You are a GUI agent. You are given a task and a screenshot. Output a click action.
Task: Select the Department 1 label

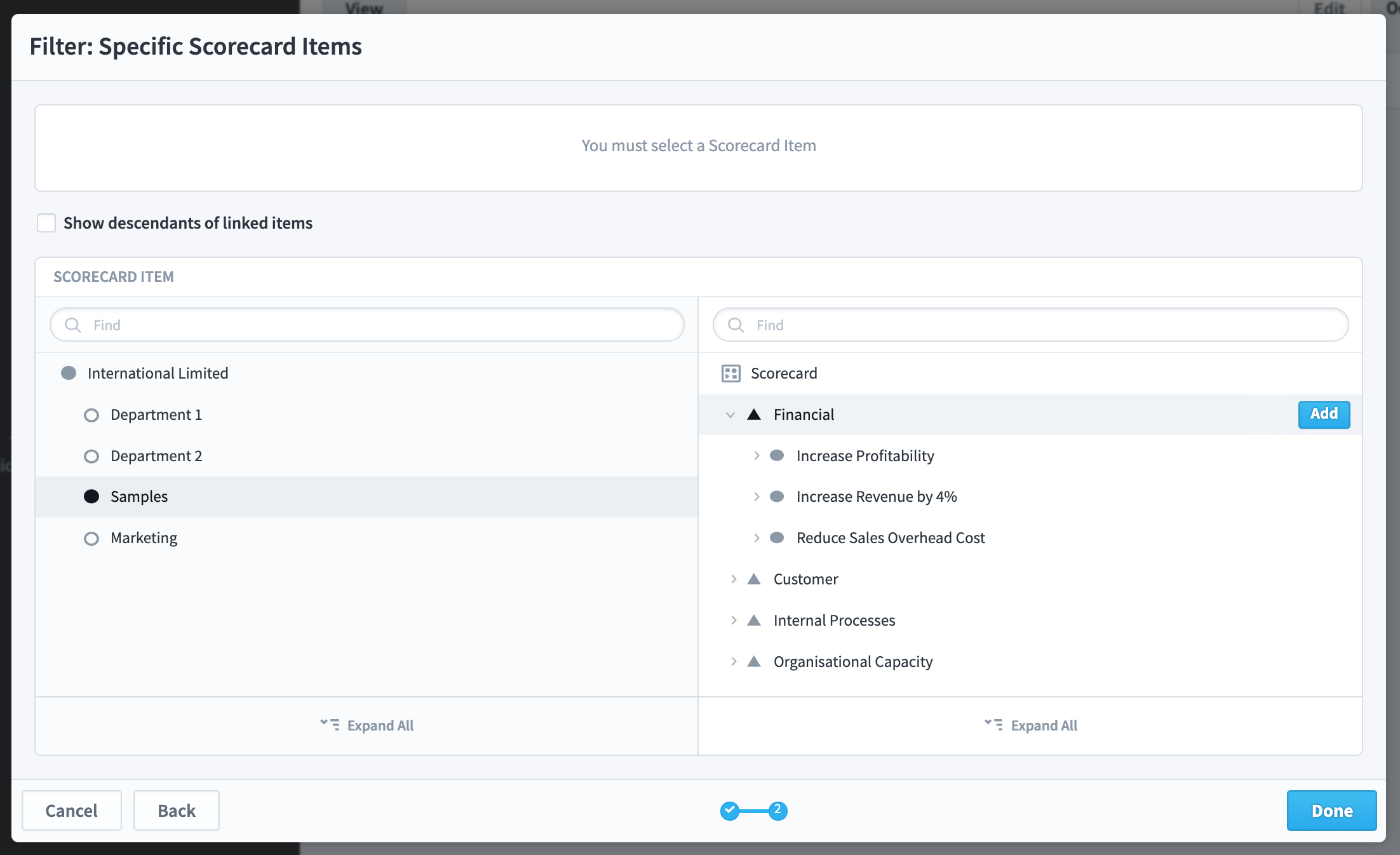click(x=156, y=415)
